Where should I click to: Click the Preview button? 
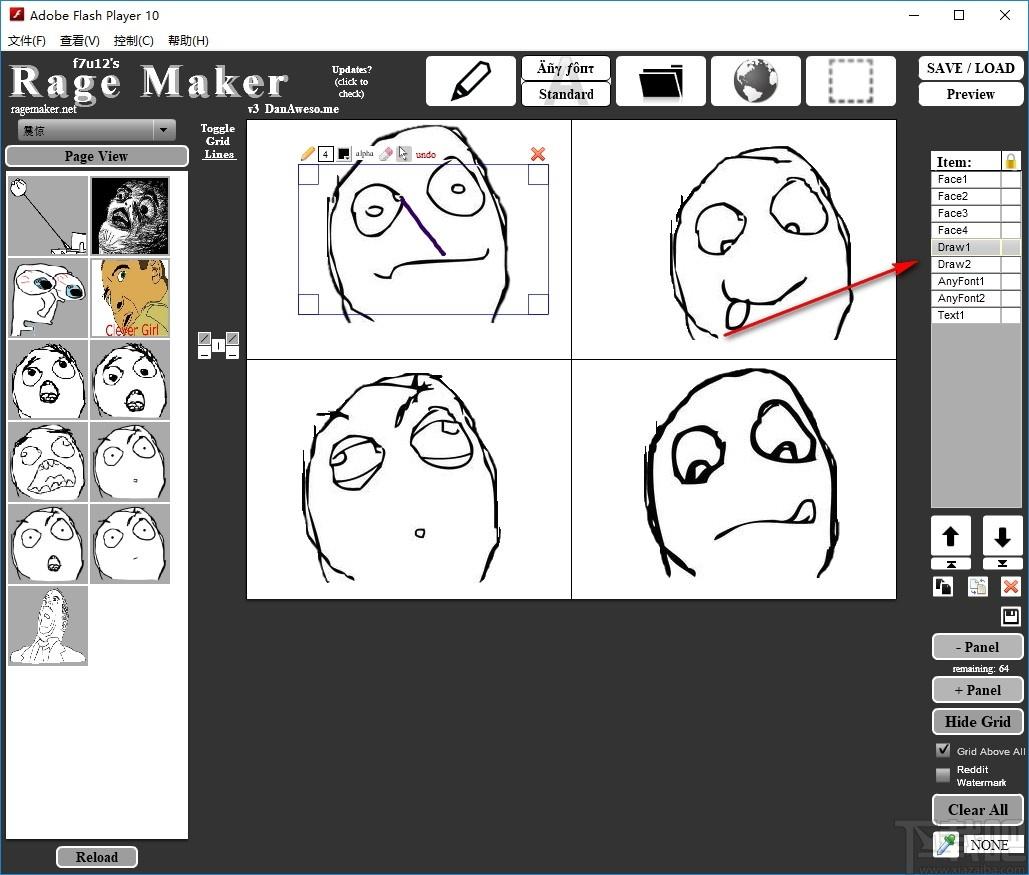pos(971,94)
